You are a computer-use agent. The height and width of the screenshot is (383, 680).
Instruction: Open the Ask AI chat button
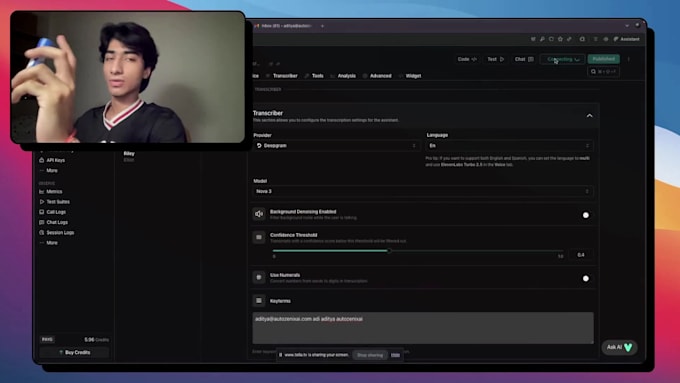click(619, 347)
